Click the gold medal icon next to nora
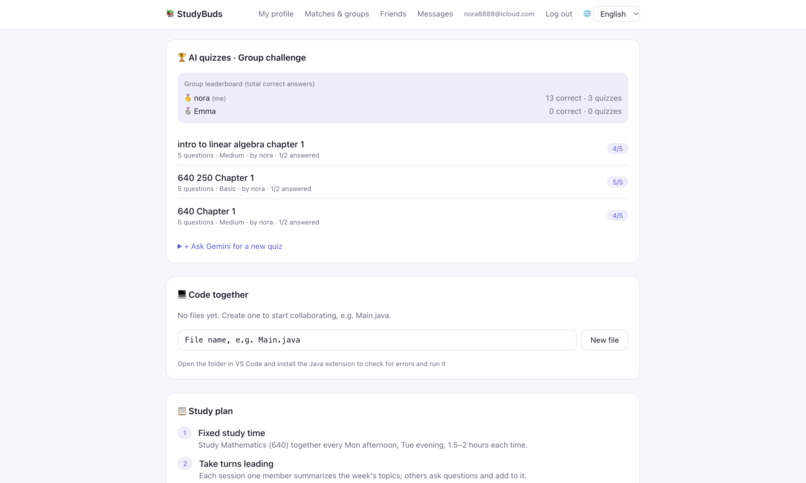Screen dimensions: 806x483 [188, 98]
